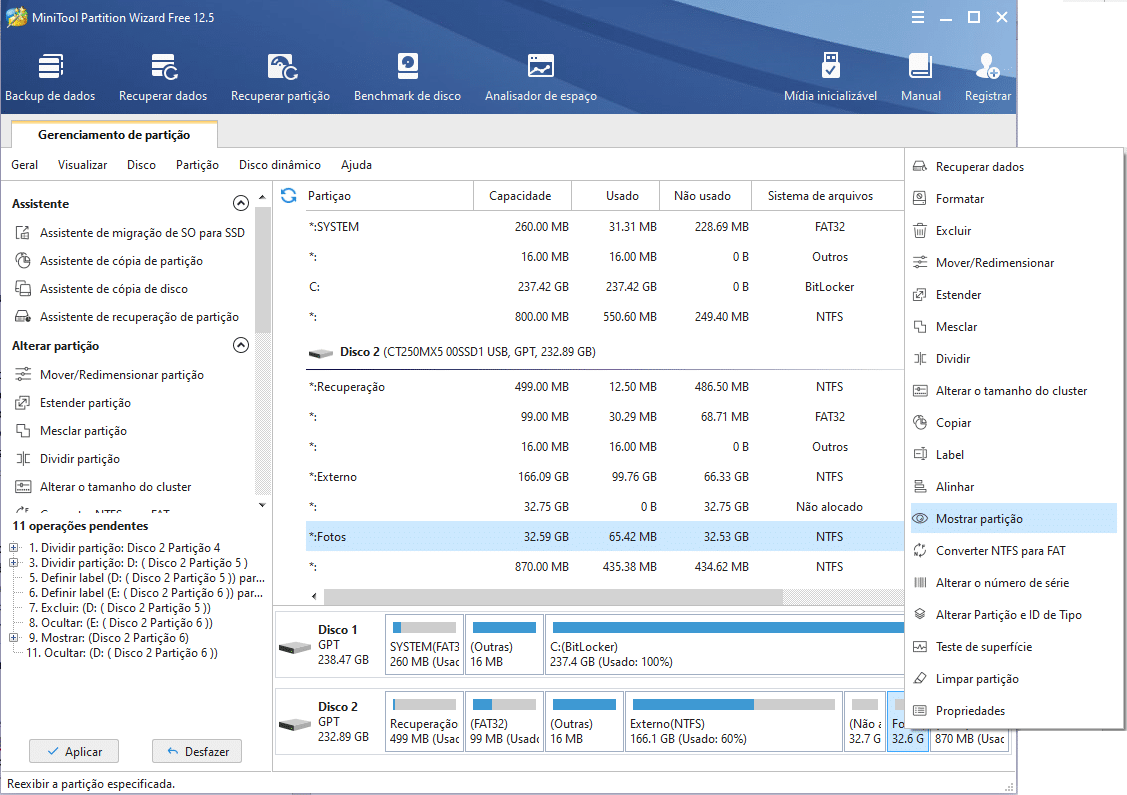
Task: Expand pending operation 3 Dividir partição D:
Action: coord(14,563)
